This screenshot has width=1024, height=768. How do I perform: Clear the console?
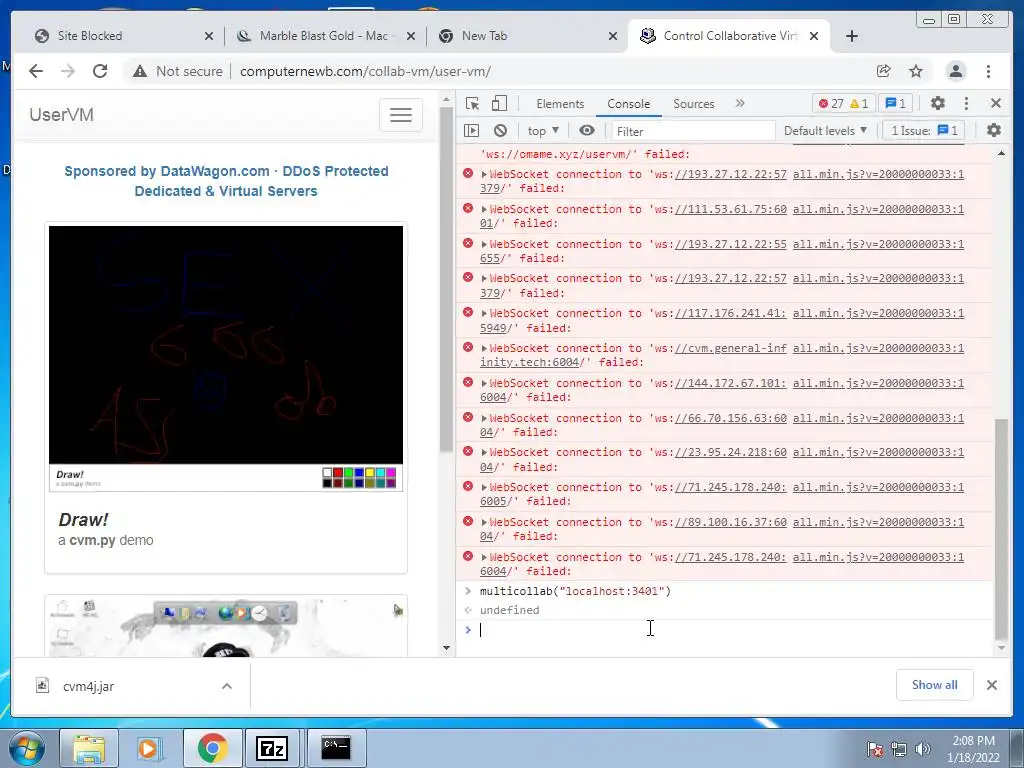coord(500,131)
